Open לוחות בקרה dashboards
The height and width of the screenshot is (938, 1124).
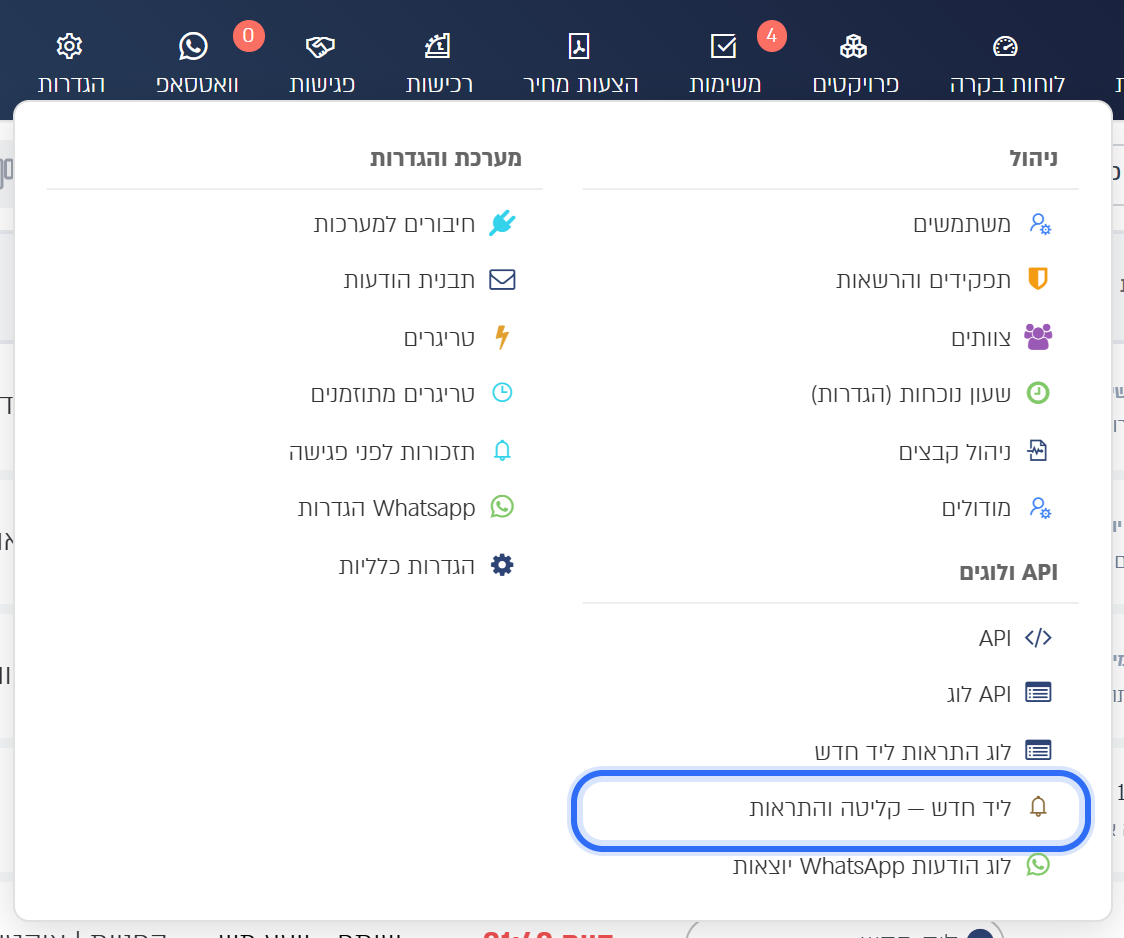1007,84
